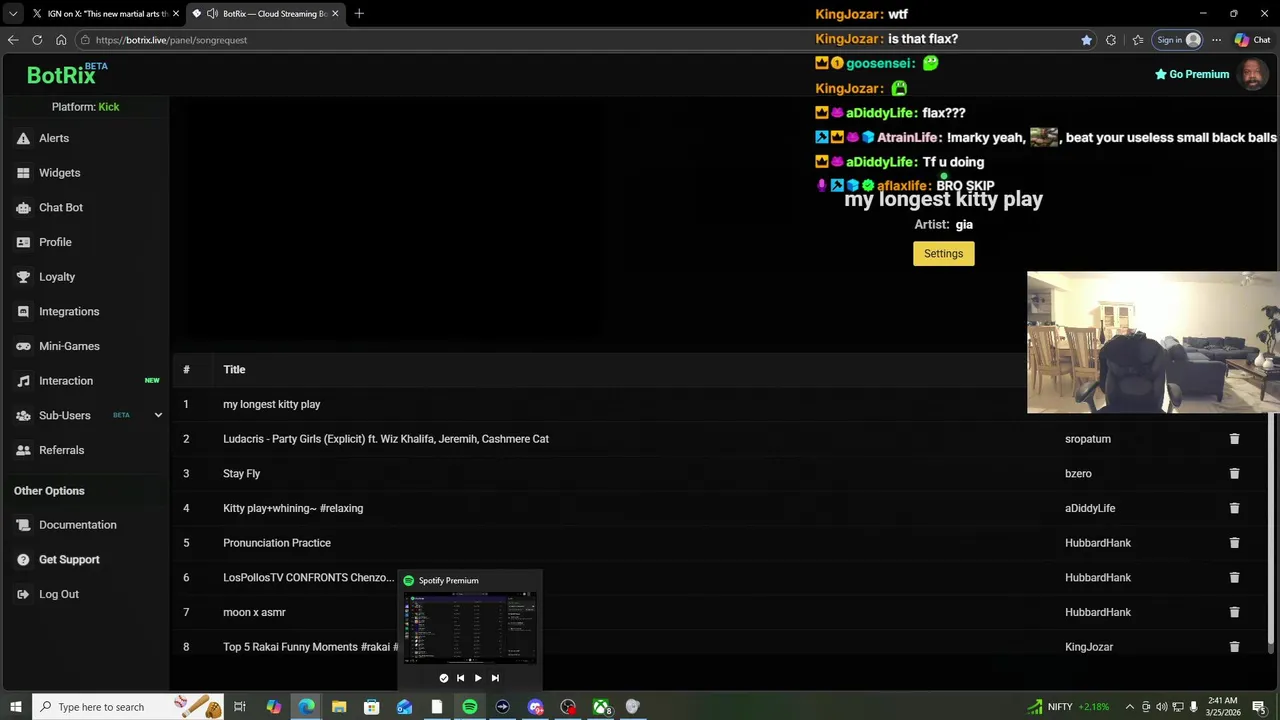The image size is (1280, 720).
Task: Click the browser back arrow
Action: (x=13, y=40)
